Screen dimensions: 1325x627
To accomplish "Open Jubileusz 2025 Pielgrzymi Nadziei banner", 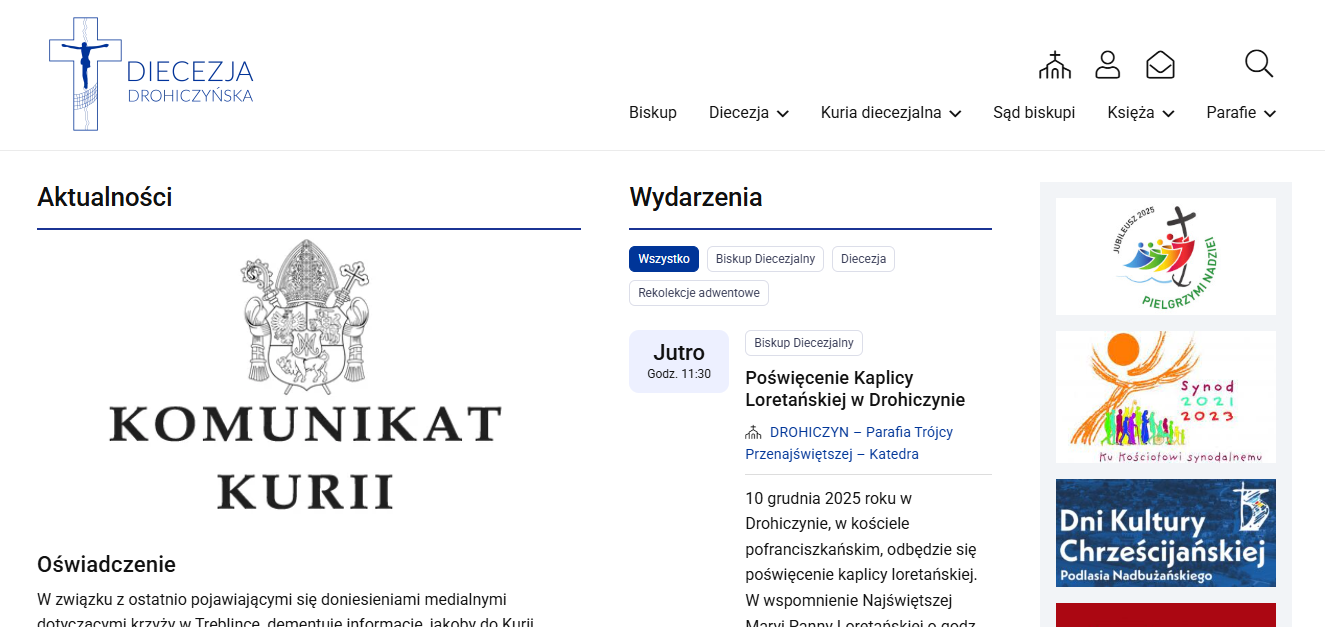I will pyautogui.click(x=1166, y=256).
